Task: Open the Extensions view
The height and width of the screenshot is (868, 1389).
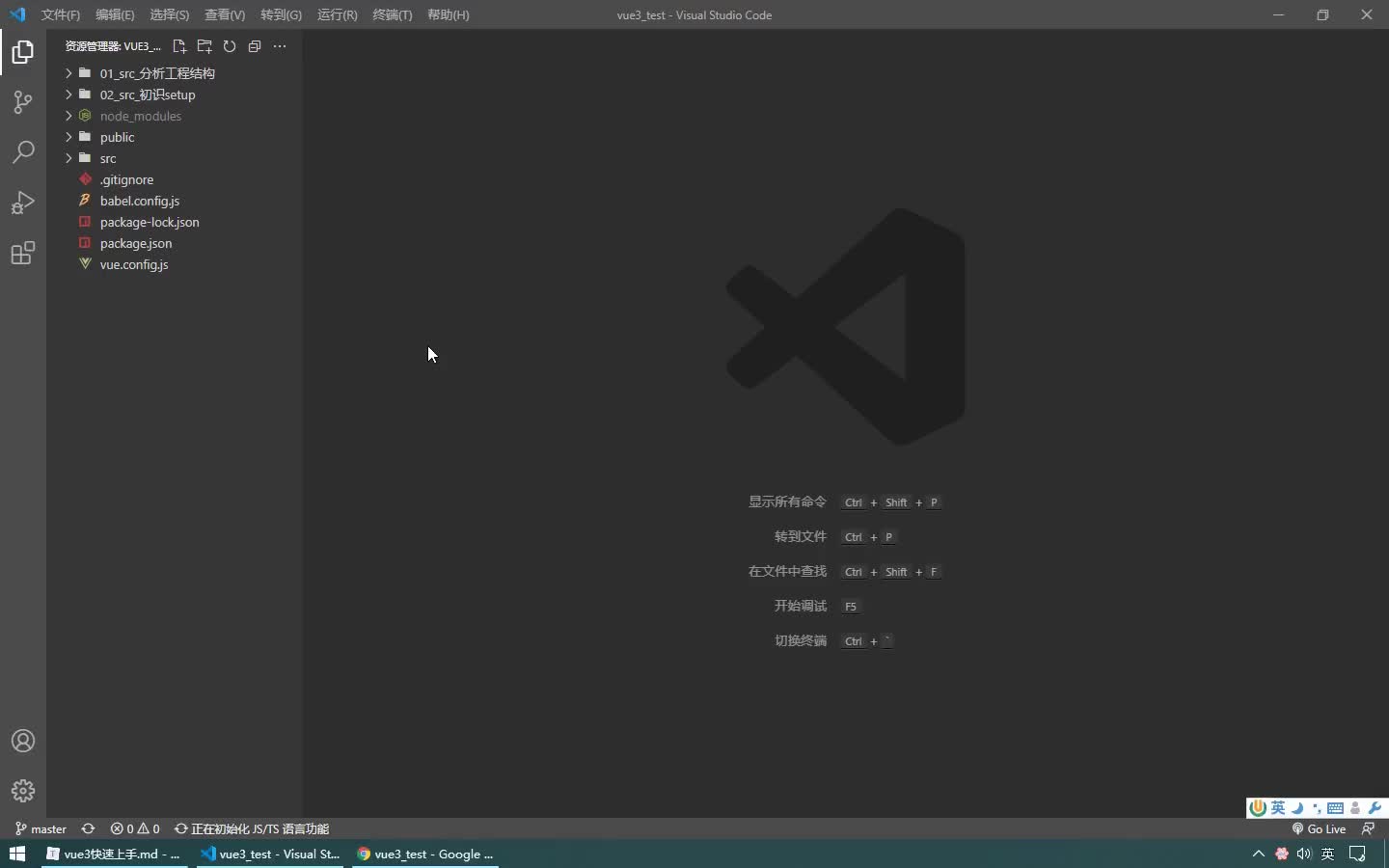Action: [23, 253]
